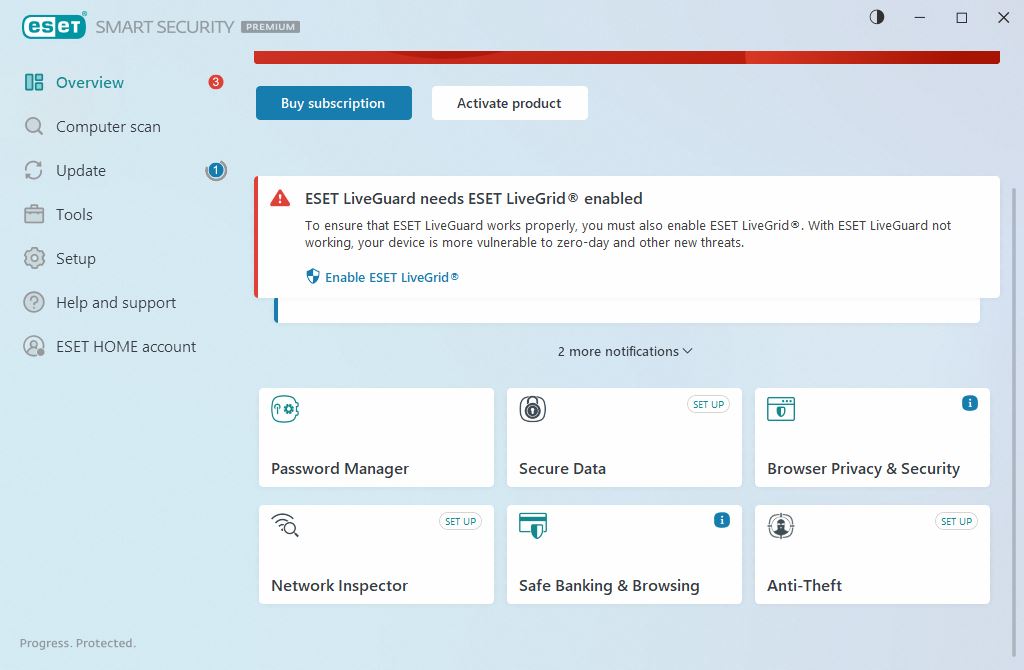Screen dimensions: 1024x670
Task: Open the Password Manager tile
Action: tap(376, 438)
